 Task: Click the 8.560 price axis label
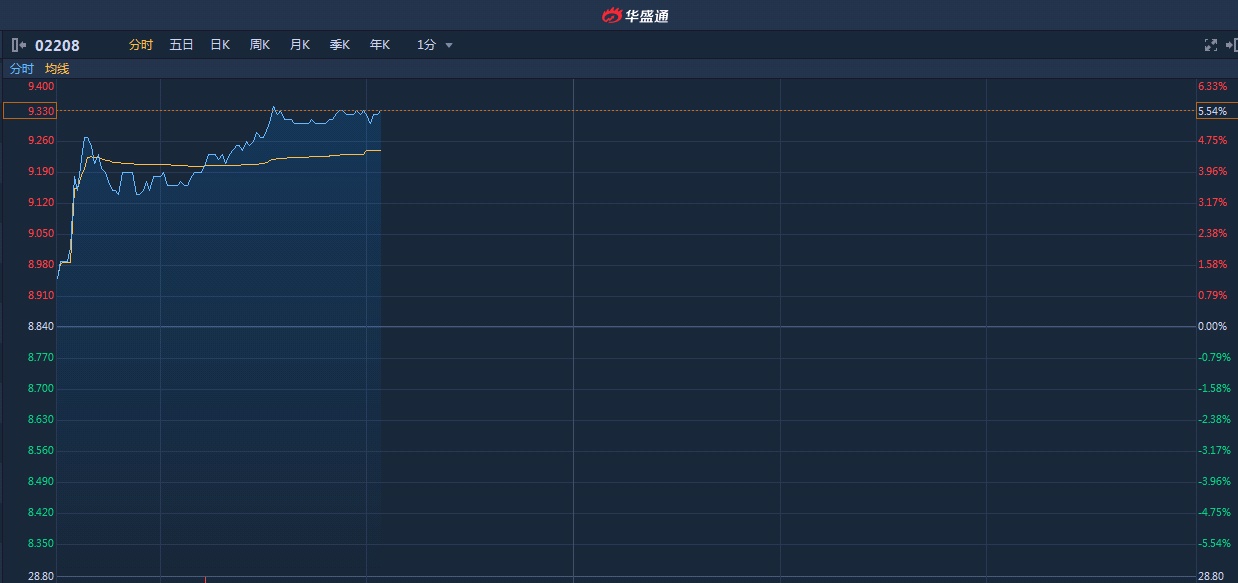[41, 450]
